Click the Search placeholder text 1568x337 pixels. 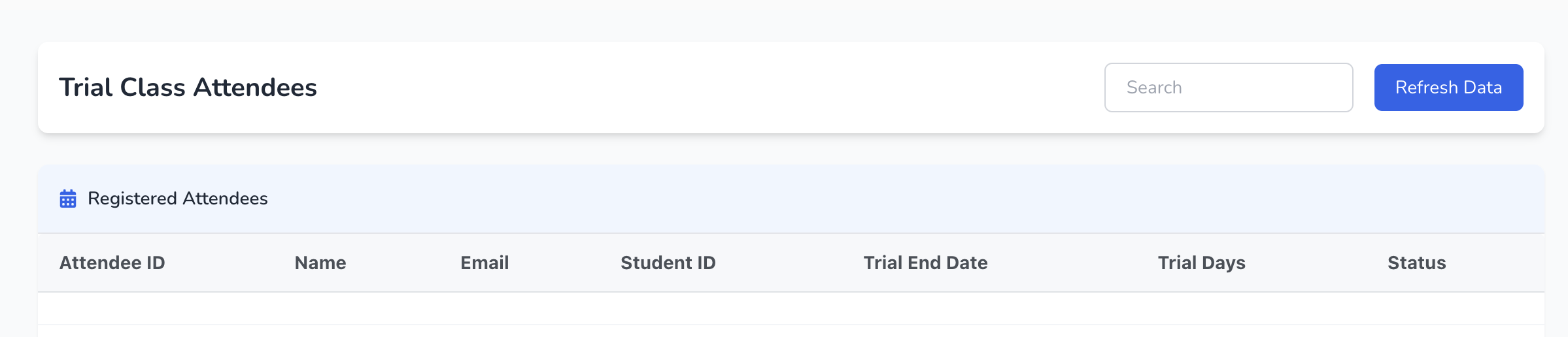pyautogui.click(x=1154, y=88)
